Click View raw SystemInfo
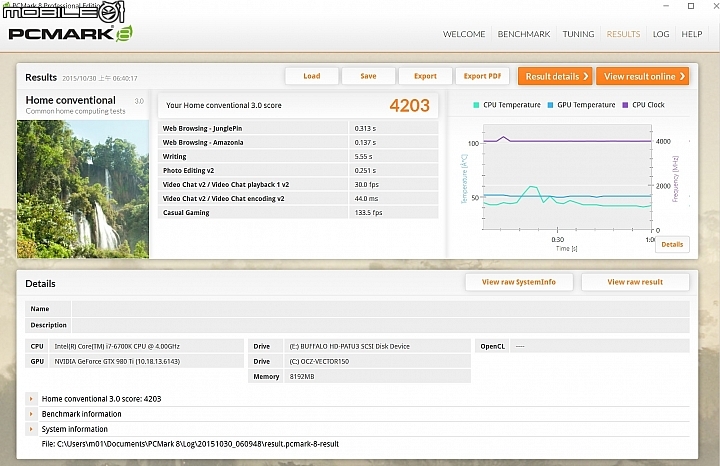This screenshot has width=720, height=466. point(519,282)
